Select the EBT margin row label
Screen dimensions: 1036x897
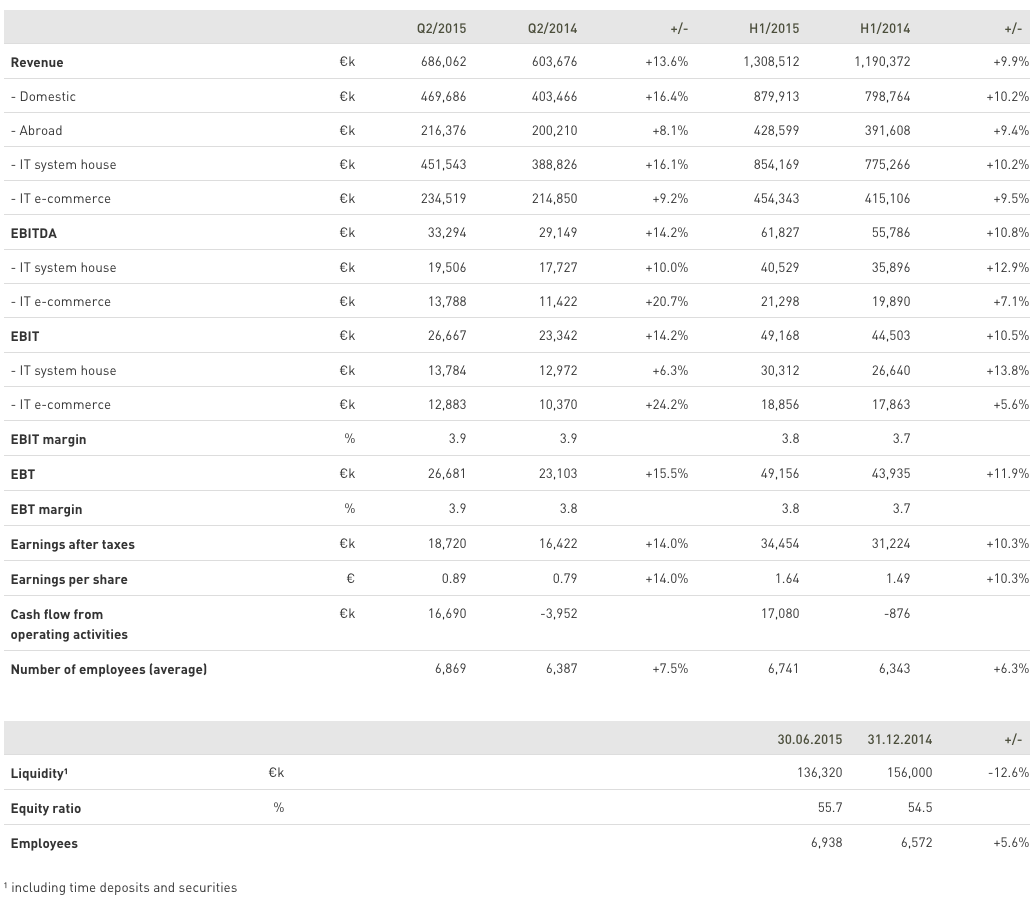[x=46, y=510]
